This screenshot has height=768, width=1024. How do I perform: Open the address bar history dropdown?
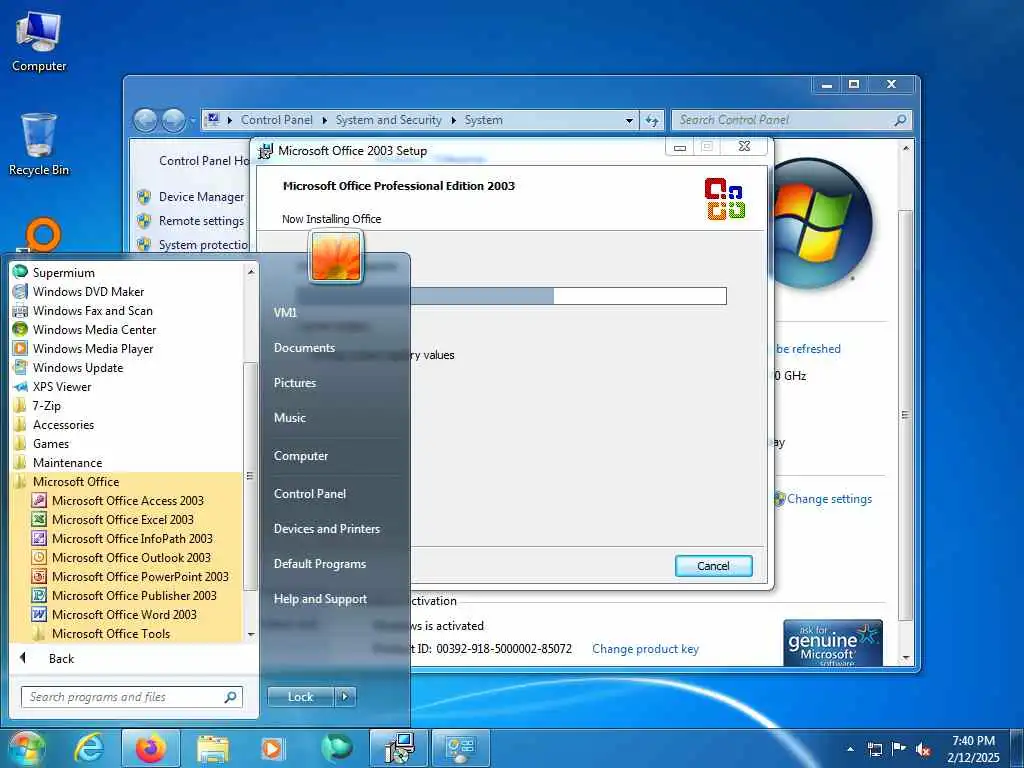pyautogui.click(x=629, y=120)
